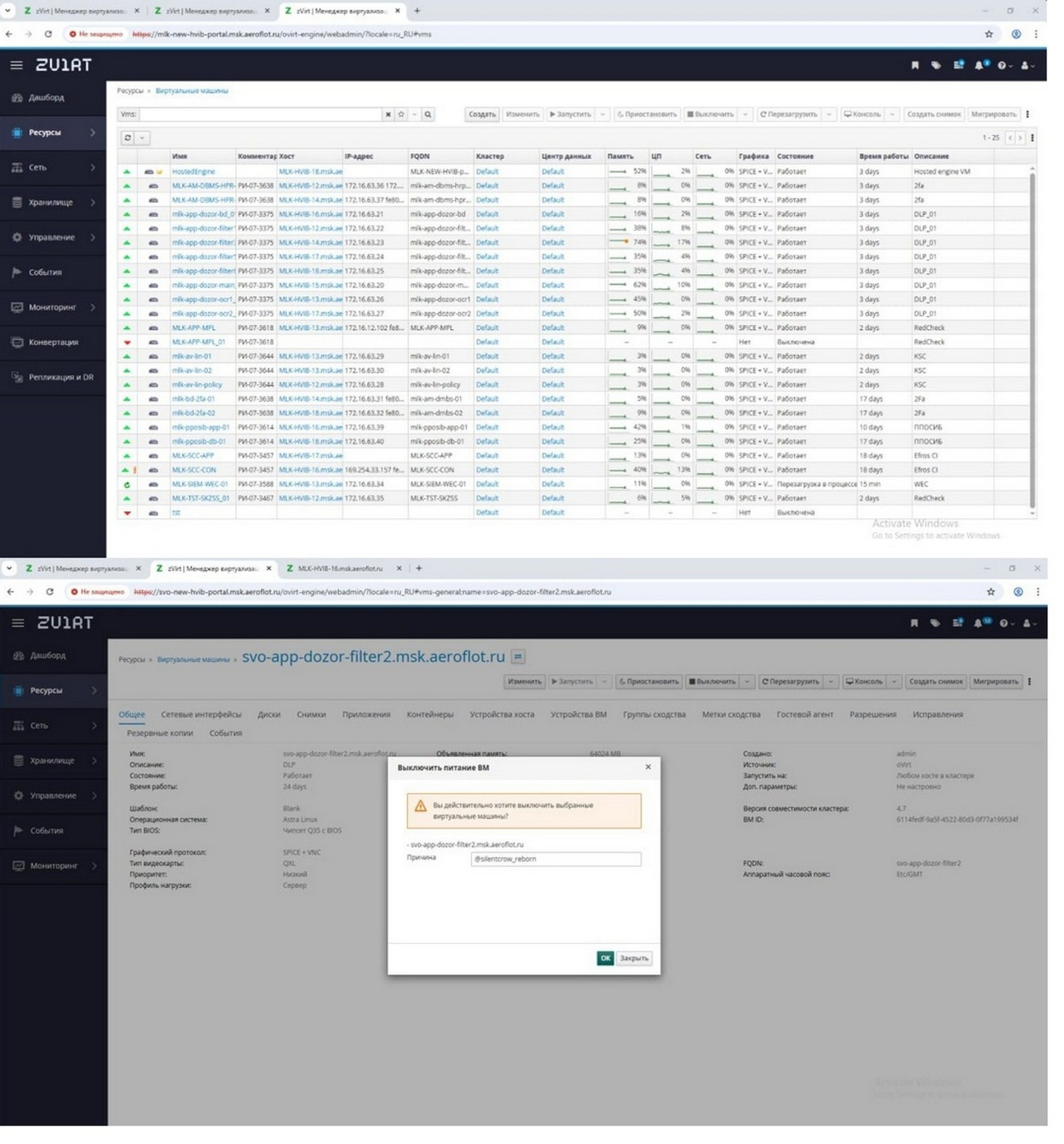Click Выключить button in top window toolbar

(710, 114)
